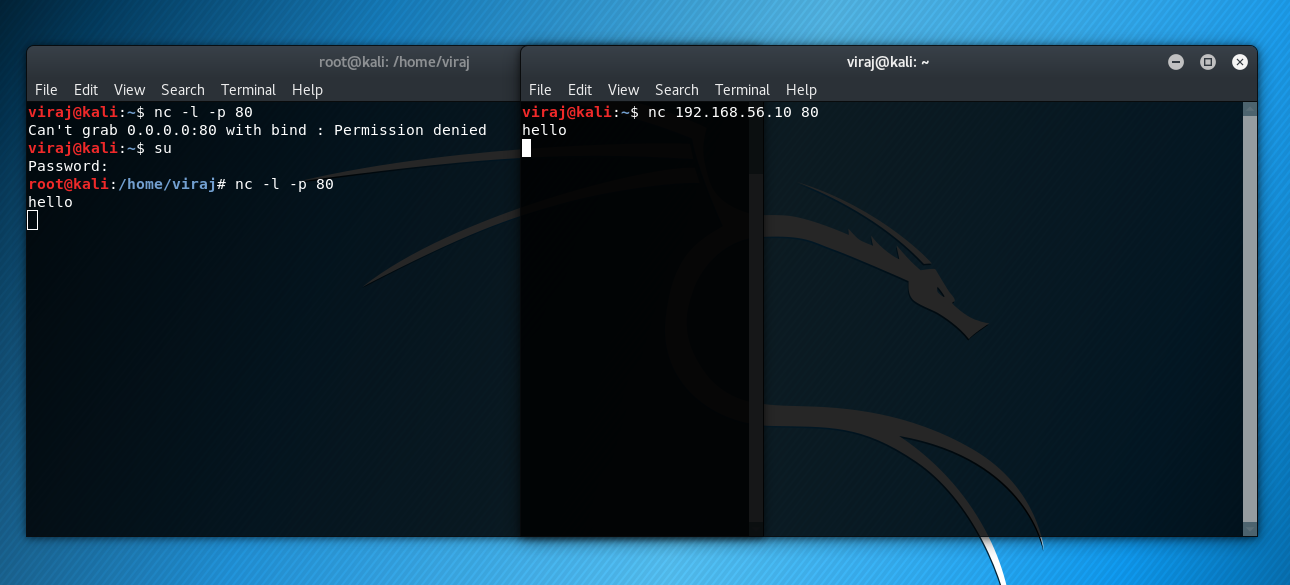Screen dimensions: 1290x585
Task: Click first 'nc -l -p 80' command line
Action: [140, 112]
